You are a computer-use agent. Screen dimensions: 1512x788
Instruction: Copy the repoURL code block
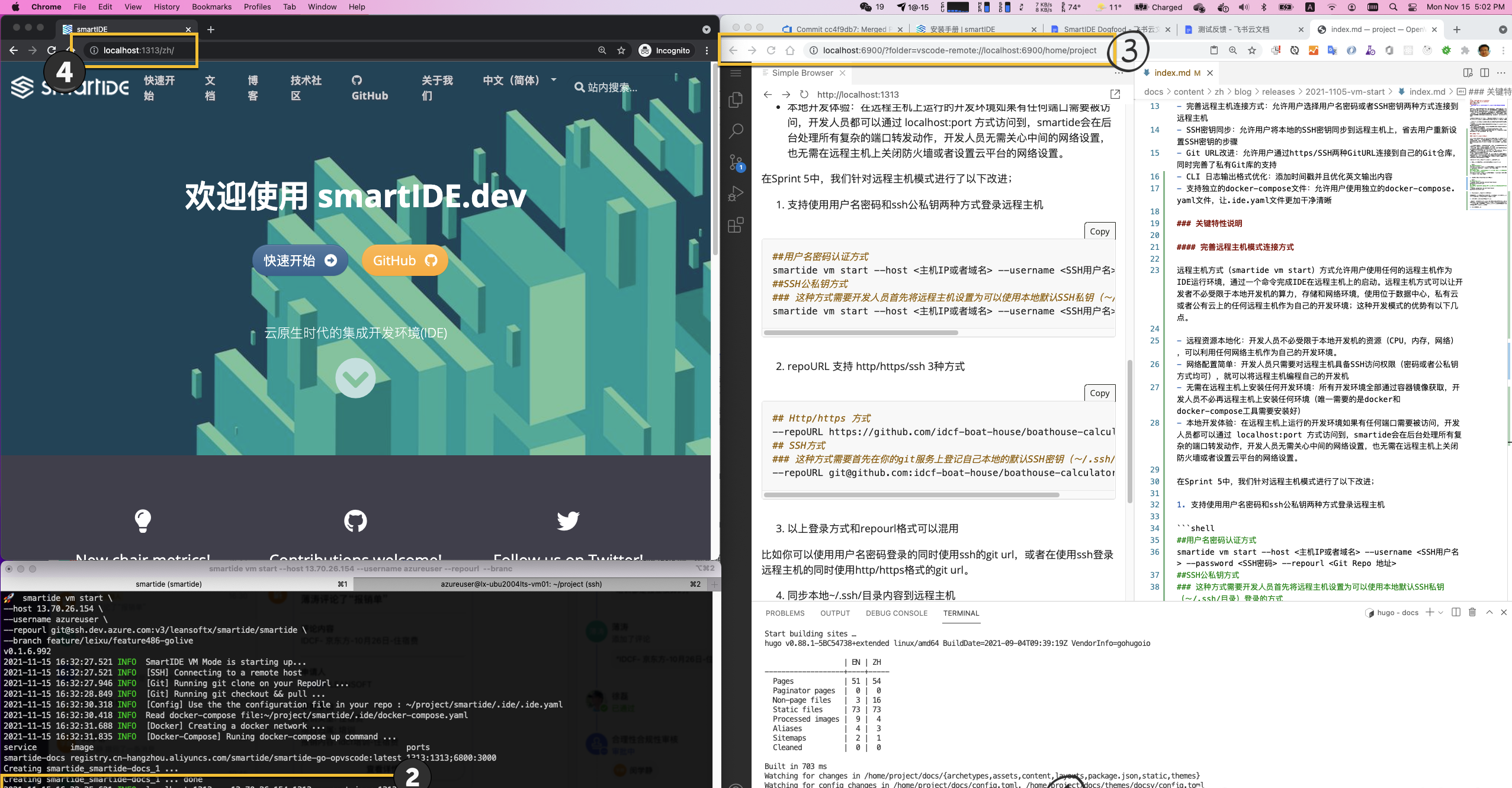click(x=1100, y=393)
